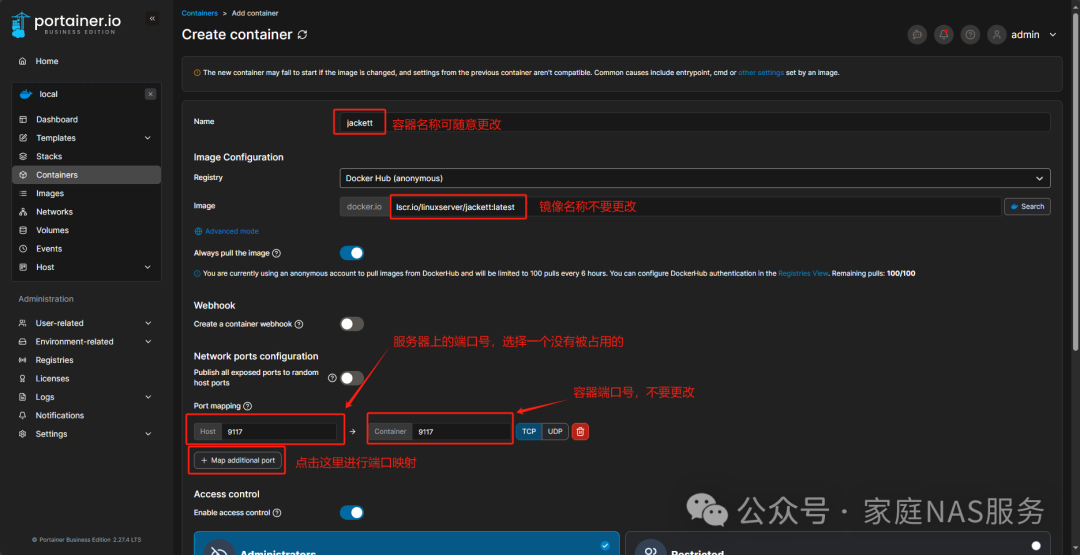Open the local Docker environment
The width and height of the screenshot is (1080, 555).
[48, 94]
